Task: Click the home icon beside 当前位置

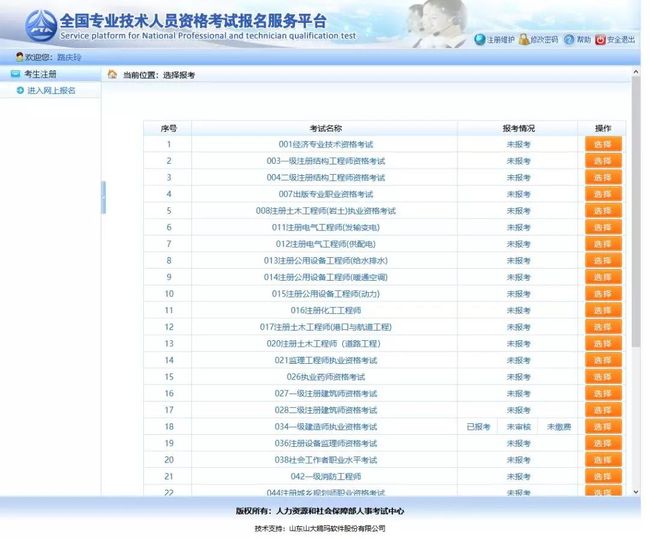Action: (x=112, y=74)
